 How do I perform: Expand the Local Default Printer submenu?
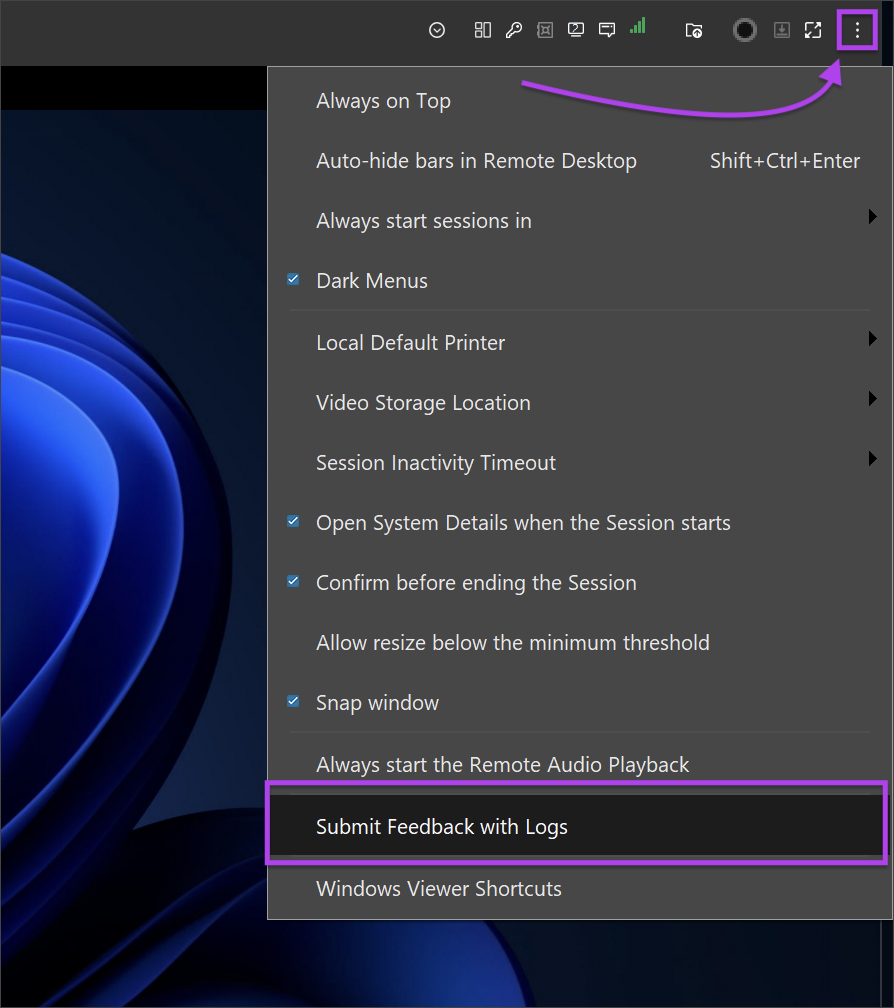[411, 343]
